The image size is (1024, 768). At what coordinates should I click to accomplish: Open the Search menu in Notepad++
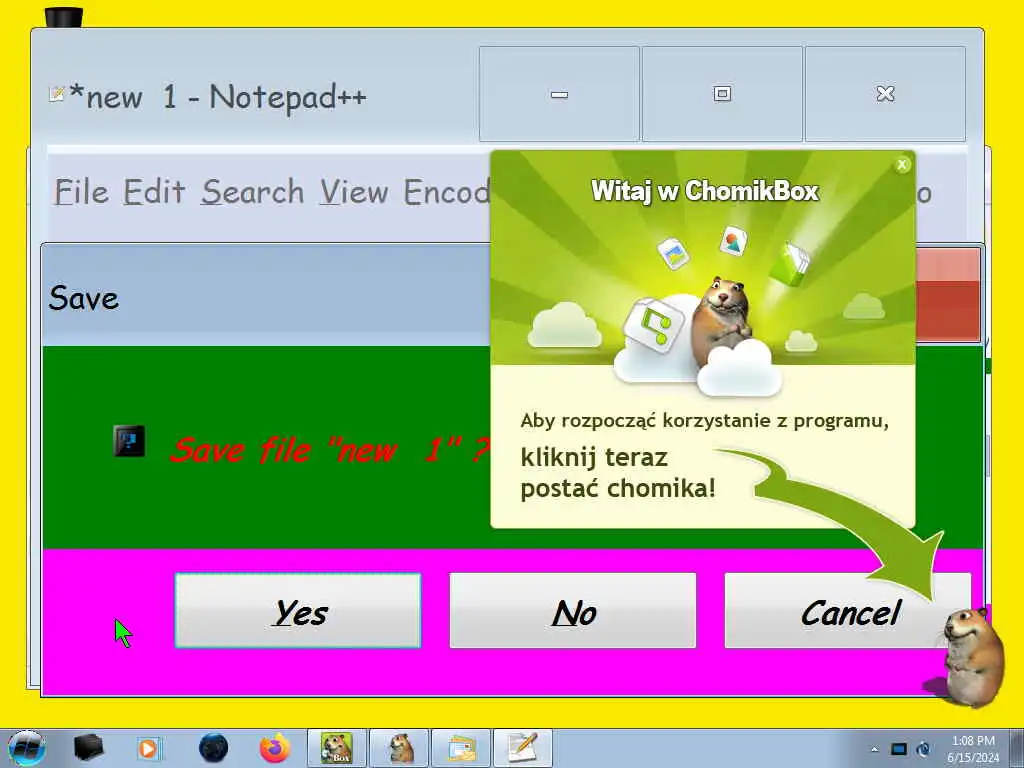[x=252, y=192]
